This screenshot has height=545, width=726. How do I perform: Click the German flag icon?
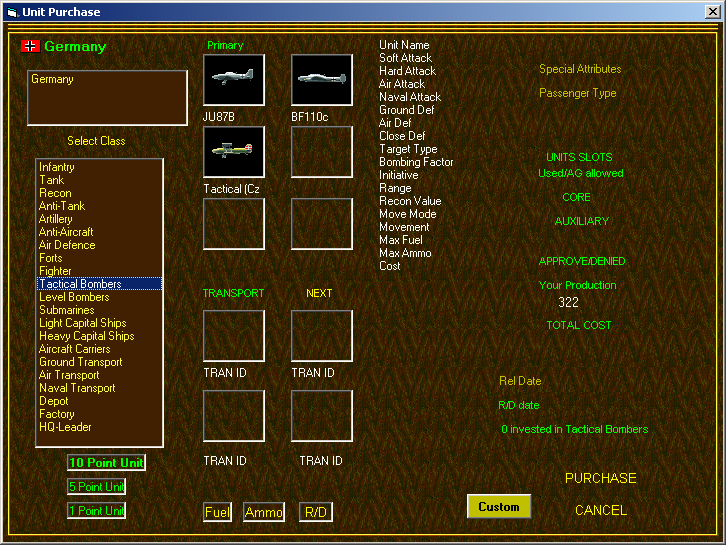pyautogui.click(x=30, y=46)
